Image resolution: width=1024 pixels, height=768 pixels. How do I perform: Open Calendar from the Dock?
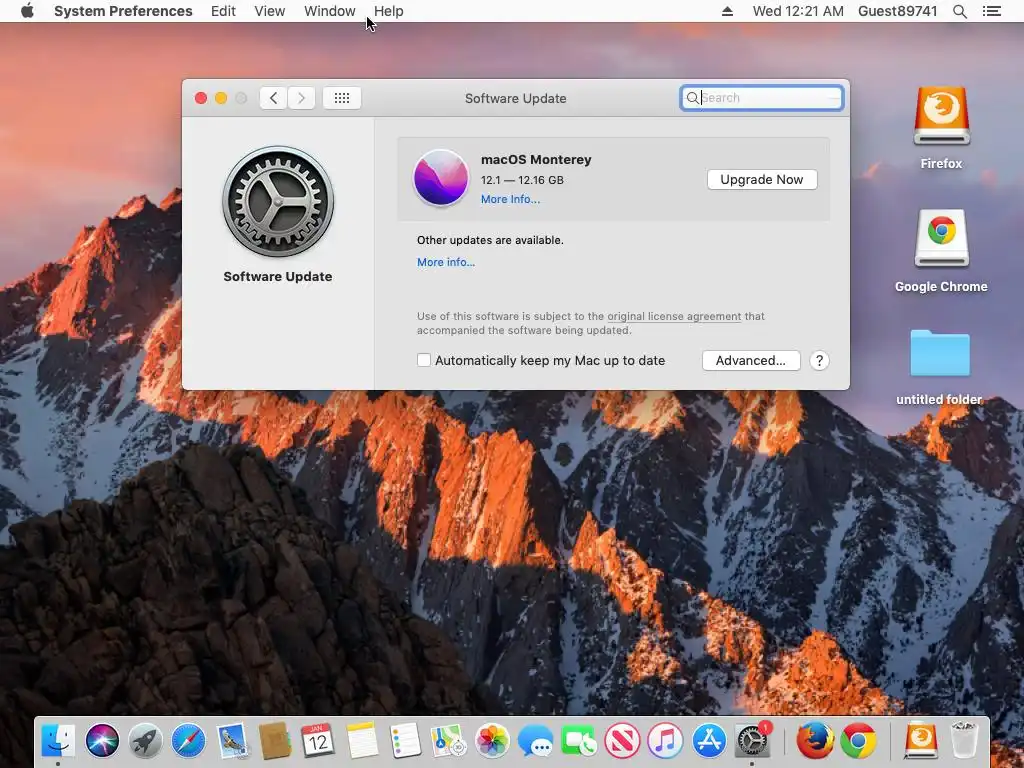click(x=318, y=741)
